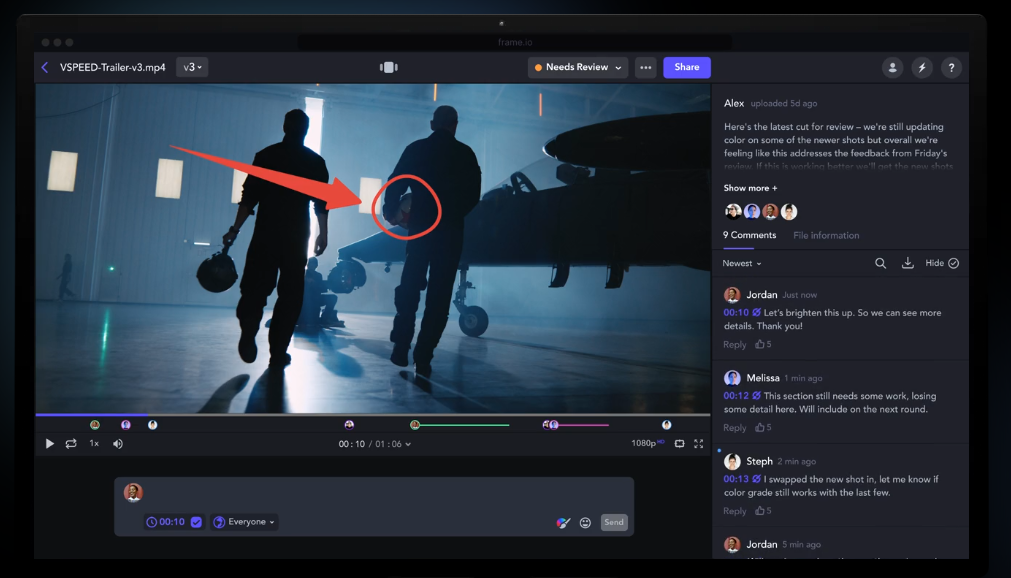Open the 1080p HD quality selector

(647, 443)
